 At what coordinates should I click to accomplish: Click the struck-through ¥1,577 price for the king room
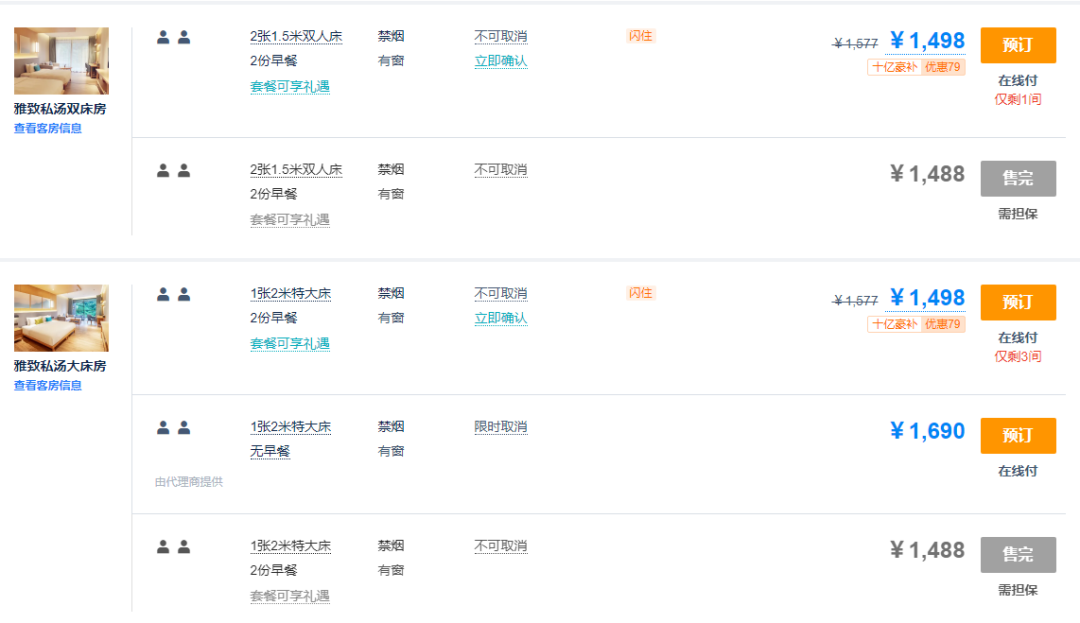[855, 301]
